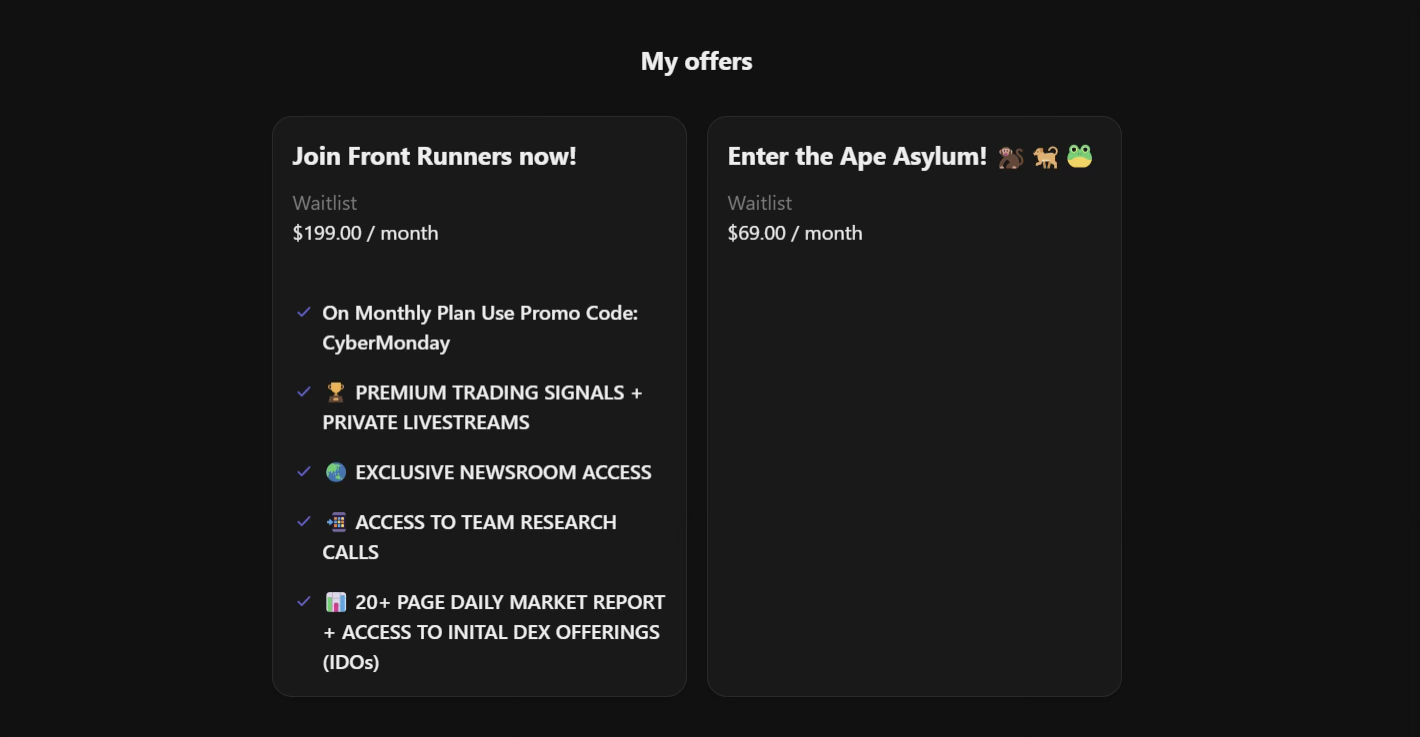
Task: Click the bar chart icon near DAILY MARKET REPORT
Action: 337,601
